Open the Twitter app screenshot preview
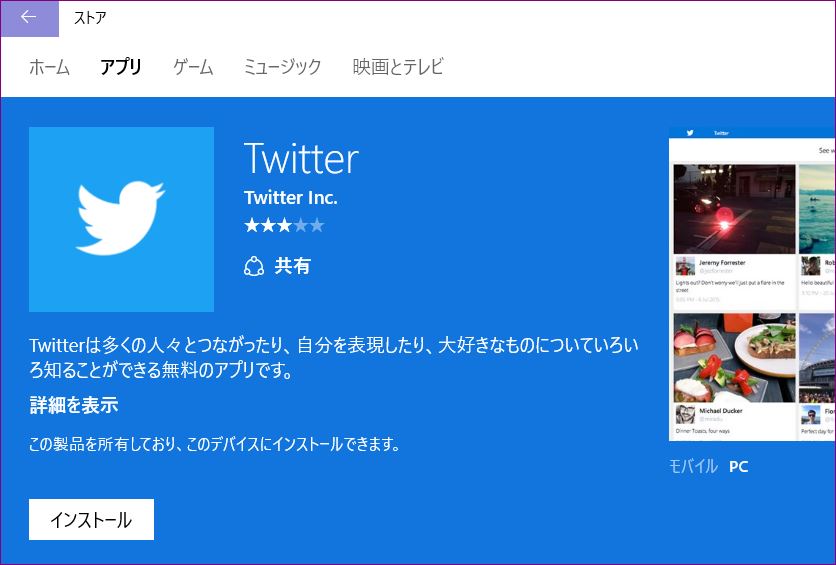Viewport: 836px width, 565px height. coord(752,284)
